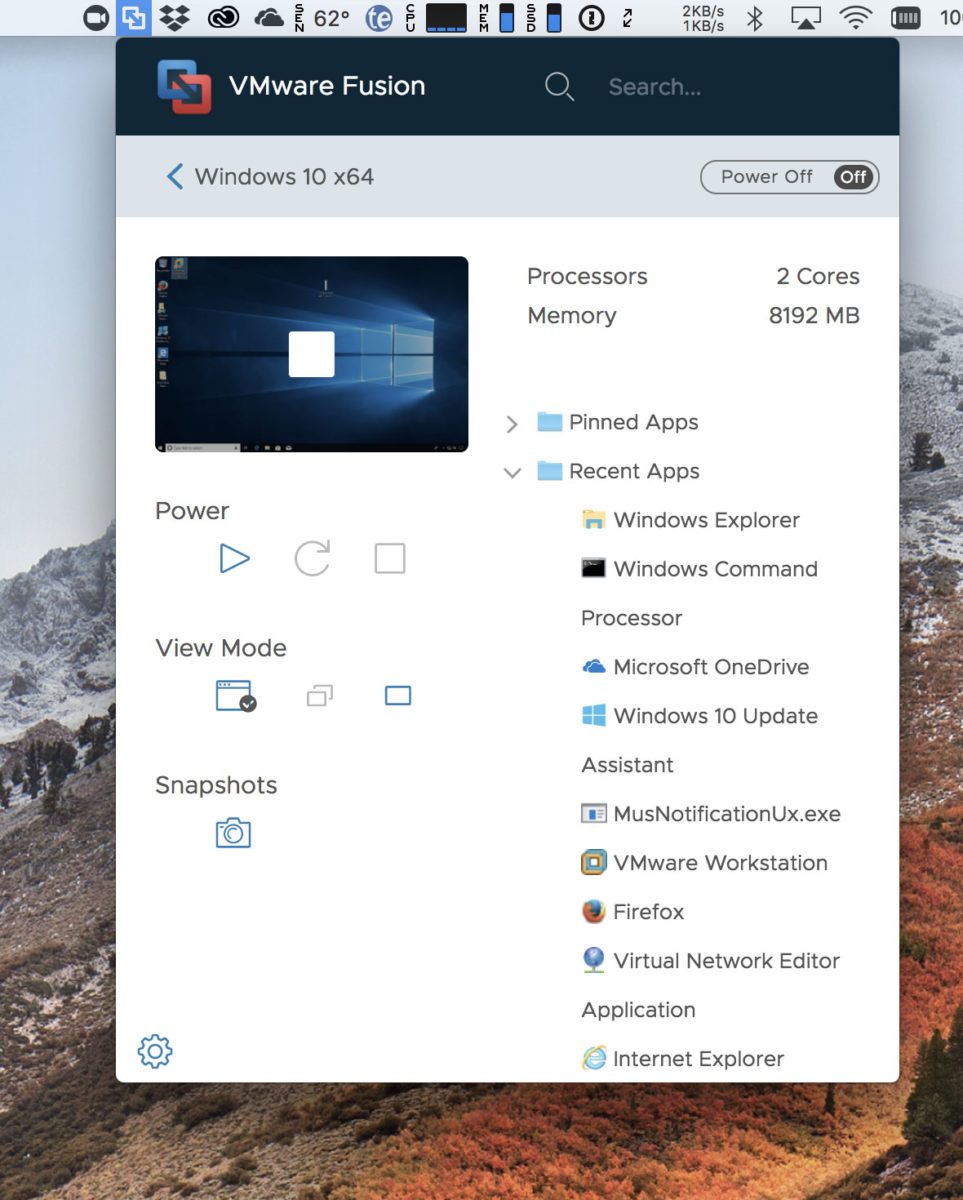Viewport: 963px width, 1200px height.
Task: Take a snapshot using the camera icon
Action: tap(232, 831)
